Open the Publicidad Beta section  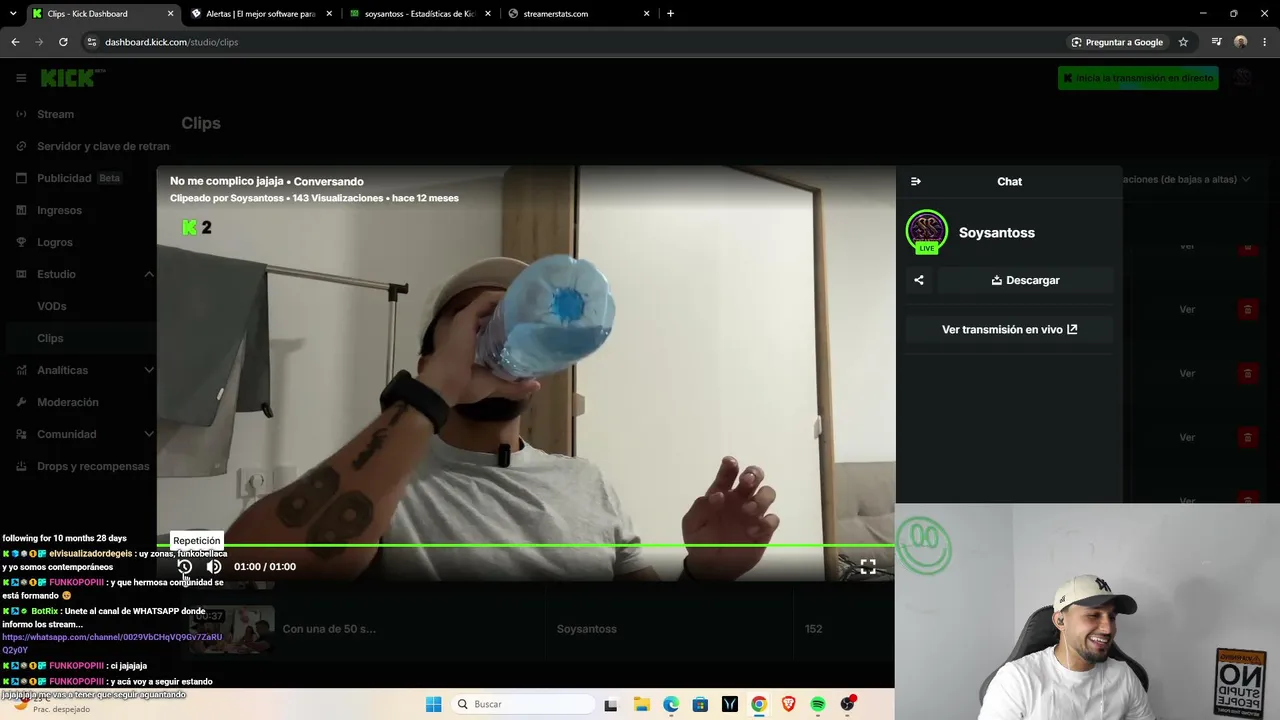[x=78, y=178]
